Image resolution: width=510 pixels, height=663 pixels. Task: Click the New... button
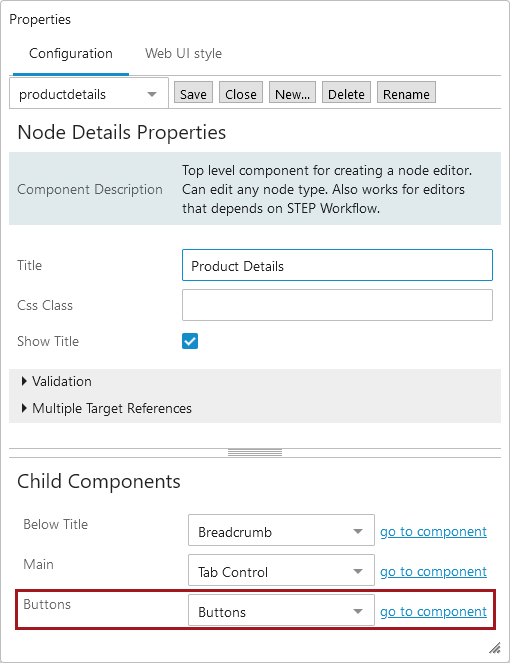click(292, 93)
